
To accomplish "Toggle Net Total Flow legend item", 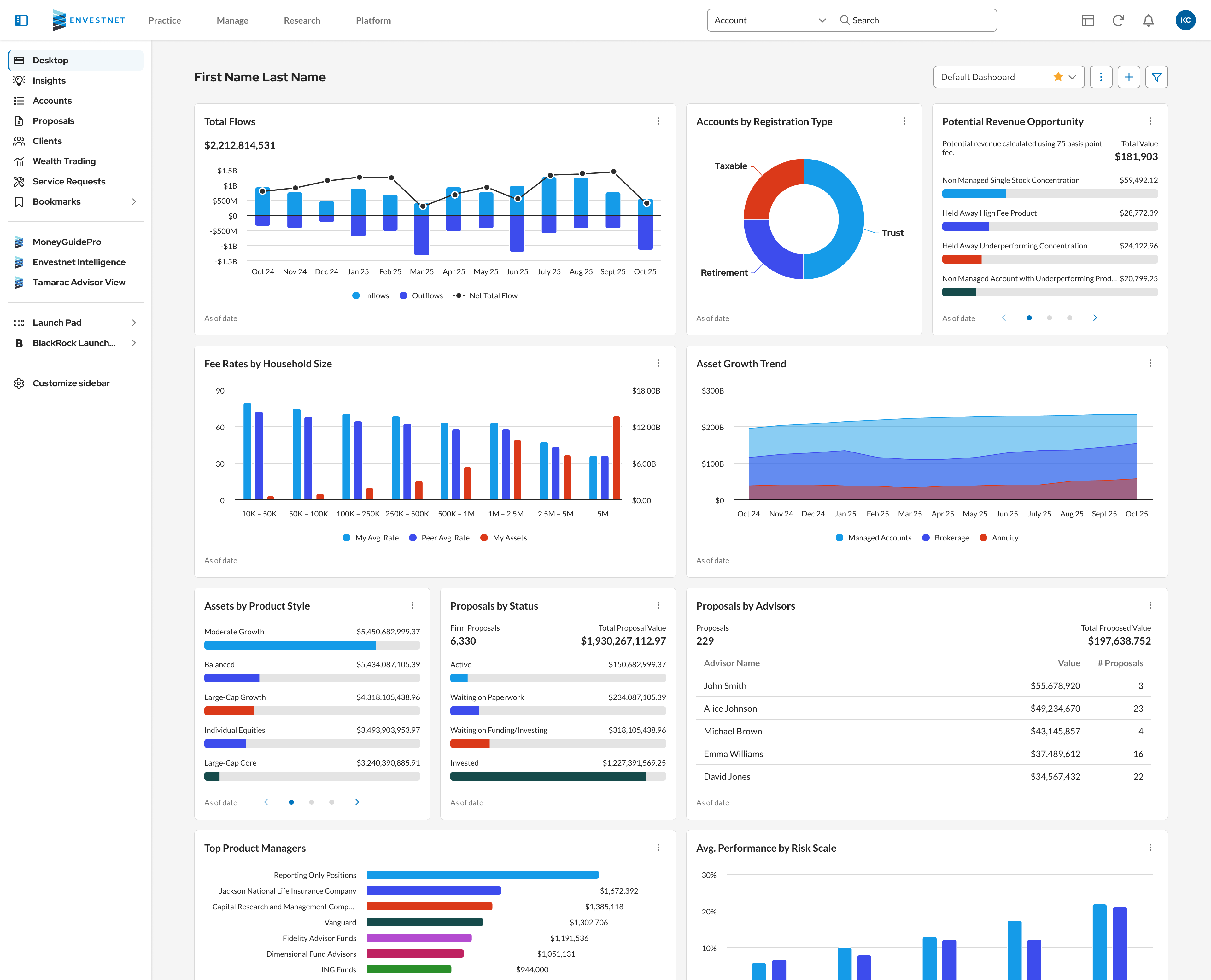I will click(x=485, y=296).
